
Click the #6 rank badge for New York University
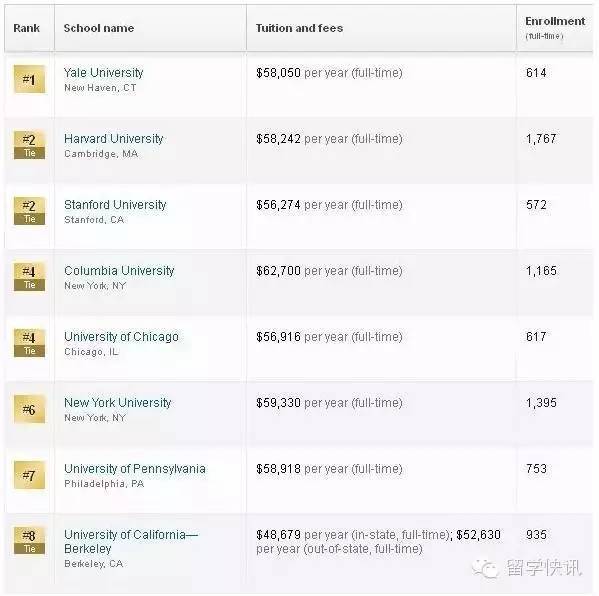coord(29,409)
